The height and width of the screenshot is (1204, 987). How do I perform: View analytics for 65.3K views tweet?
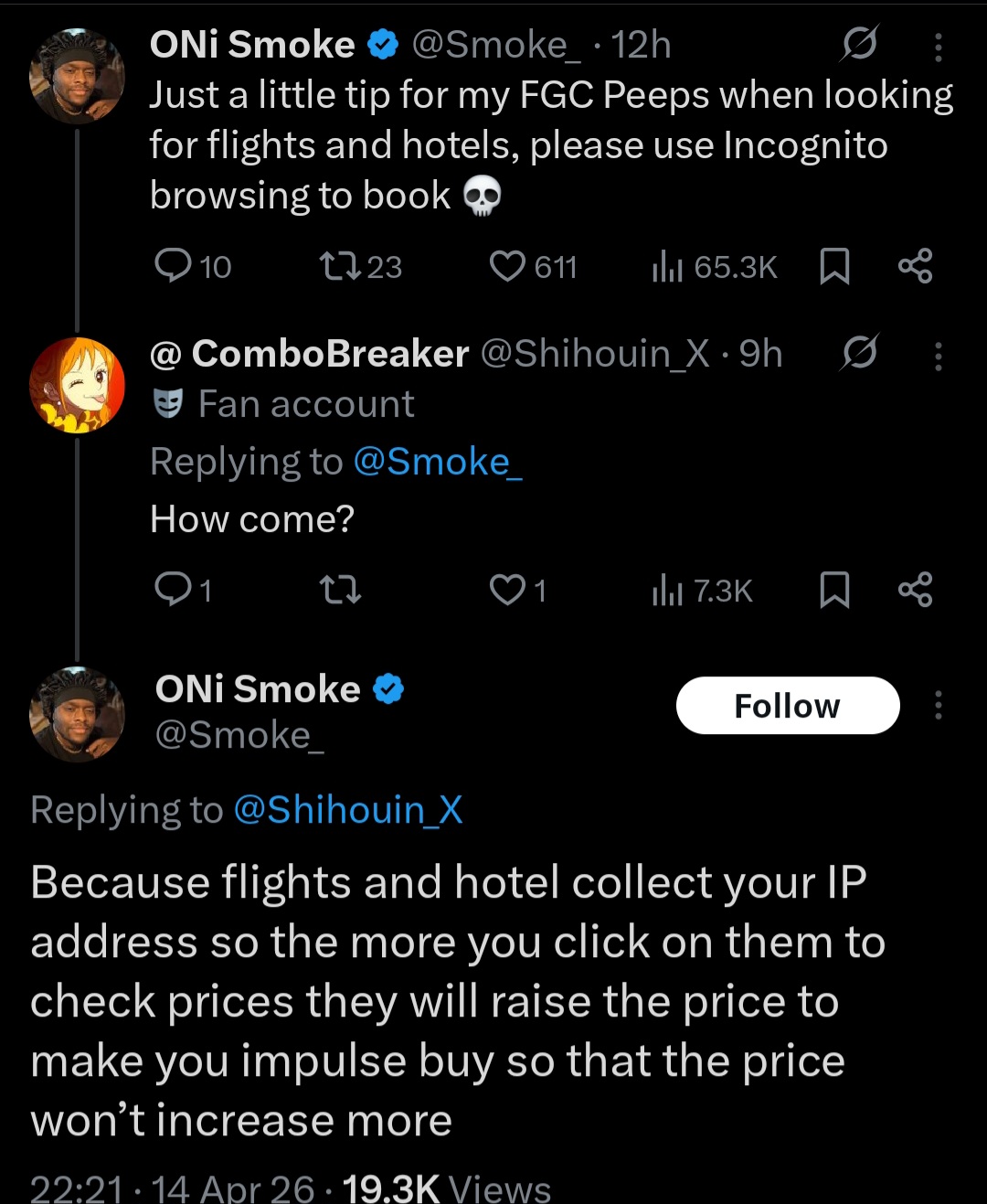point(668,266)
